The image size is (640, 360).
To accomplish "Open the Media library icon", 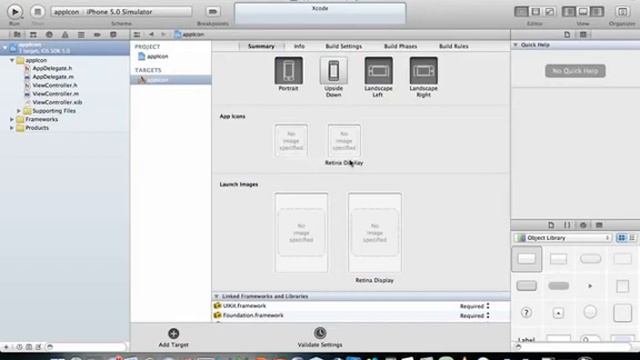I will click(x=599, y=225).
